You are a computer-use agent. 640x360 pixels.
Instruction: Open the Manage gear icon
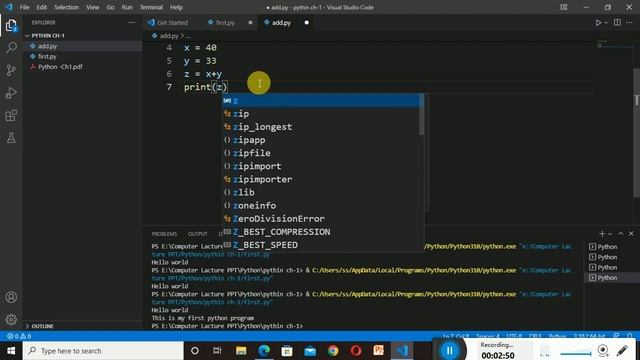coord(11,319)
